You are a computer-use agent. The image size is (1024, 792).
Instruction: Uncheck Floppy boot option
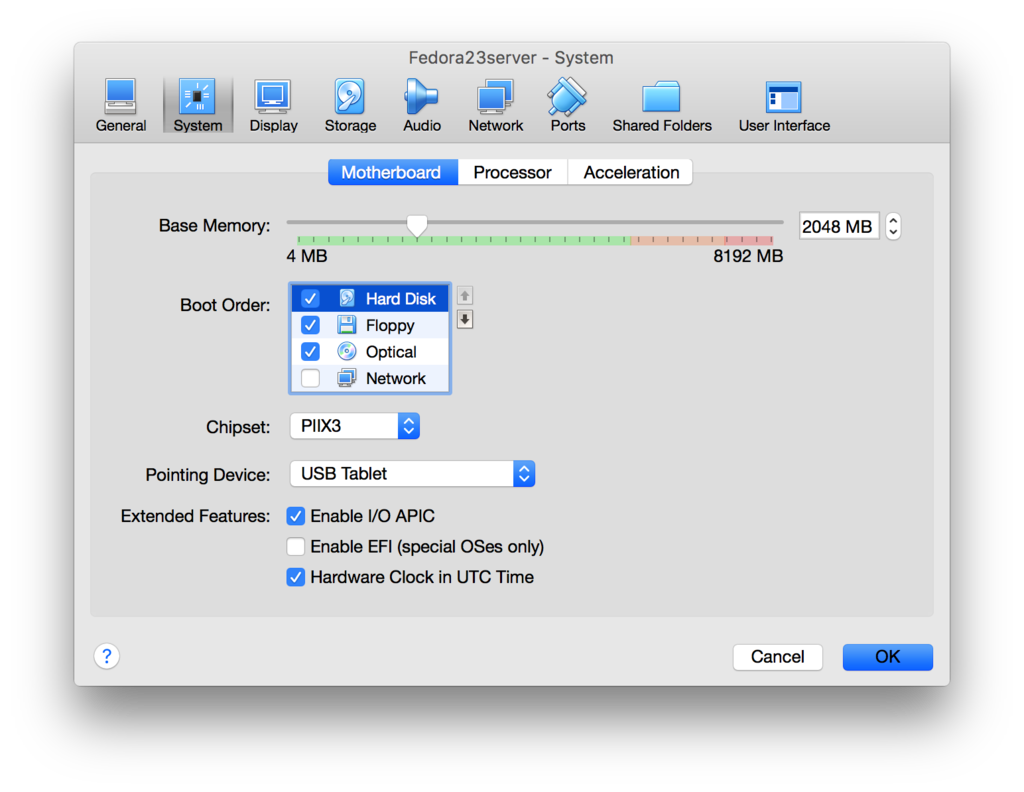[x=310, y=325]
